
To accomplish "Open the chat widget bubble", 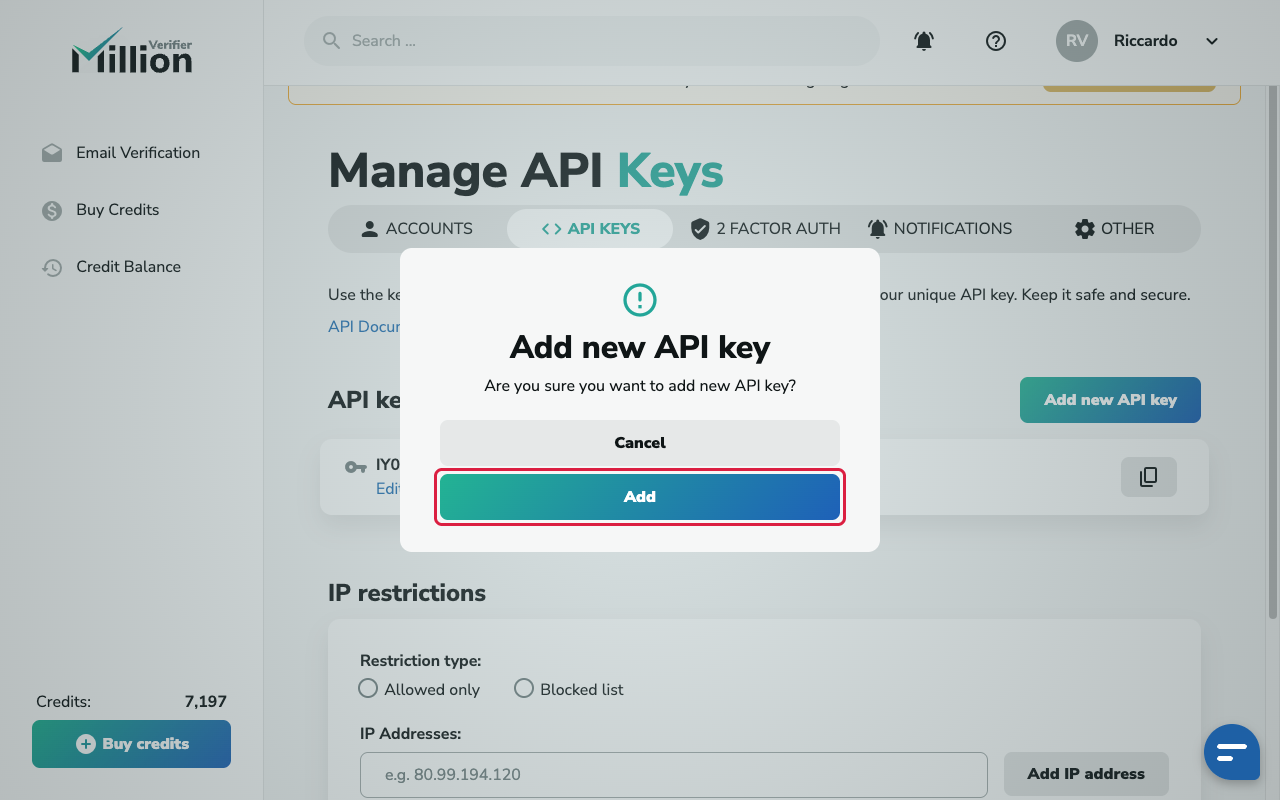I will [x=1232, y=752].
